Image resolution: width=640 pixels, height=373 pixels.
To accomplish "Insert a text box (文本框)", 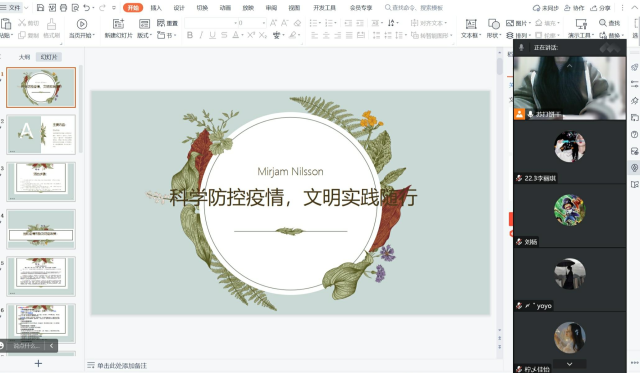I will (x=471, y=24).
